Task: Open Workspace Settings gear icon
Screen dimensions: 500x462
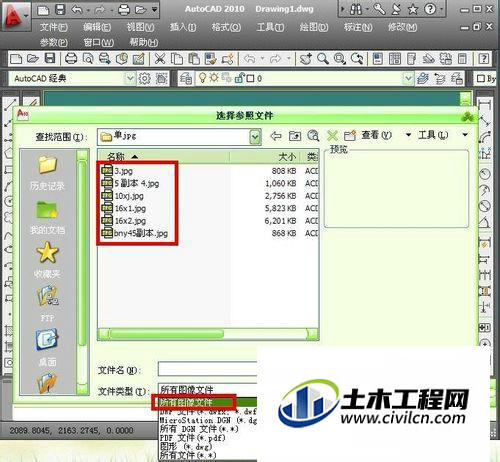Action: click(x=145, y=79)
